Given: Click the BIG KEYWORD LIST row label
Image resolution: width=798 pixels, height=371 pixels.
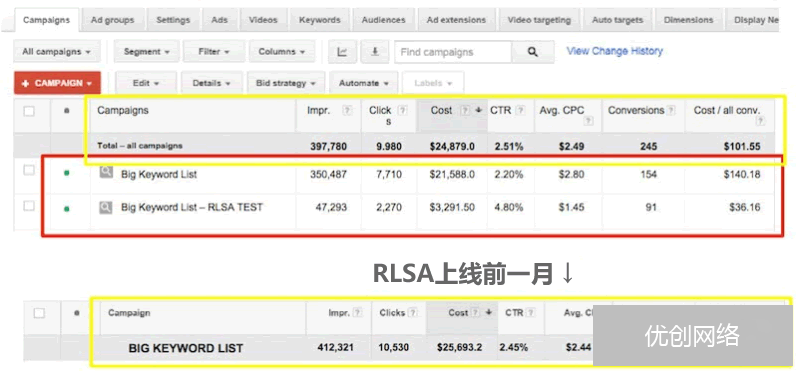Looking at the screenshot, I should click(186, 349).
